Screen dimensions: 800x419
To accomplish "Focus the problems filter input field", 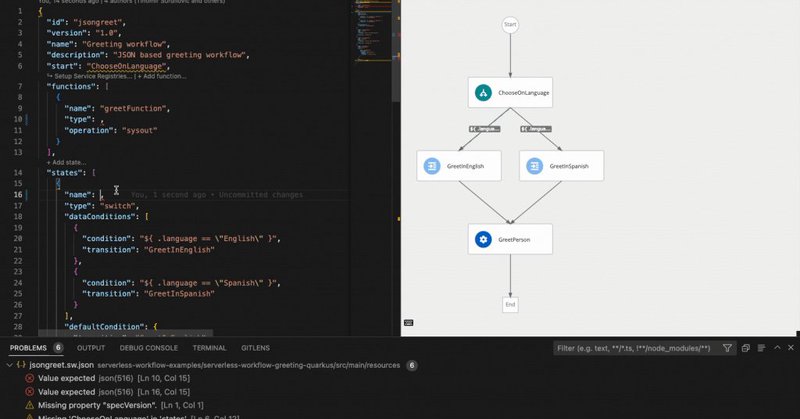I will [x=636, y=348].
